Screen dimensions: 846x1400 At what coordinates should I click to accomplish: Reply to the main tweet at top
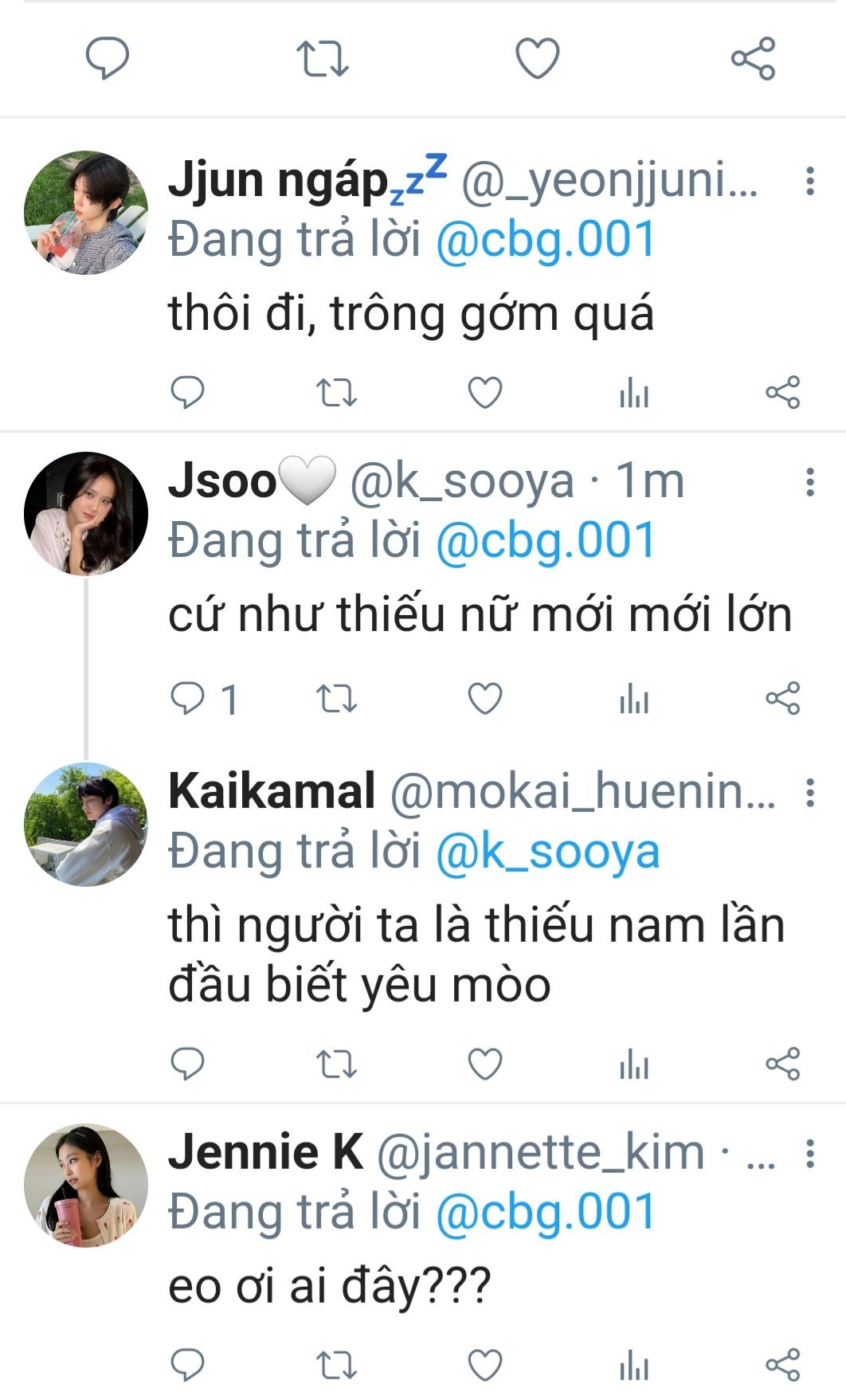coord(108,58)
